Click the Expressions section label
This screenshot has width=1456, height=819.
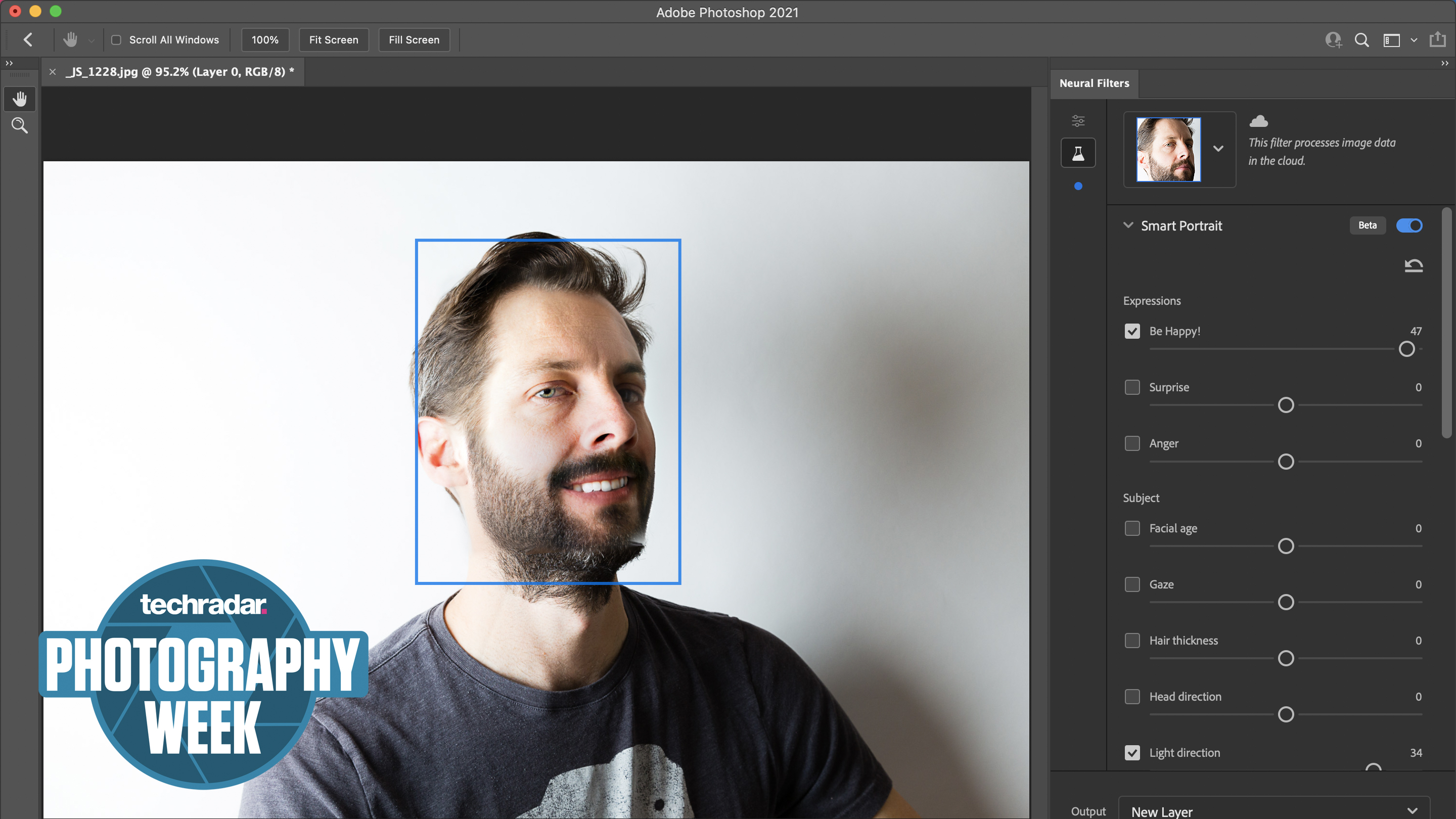(x=1151, y=301)
